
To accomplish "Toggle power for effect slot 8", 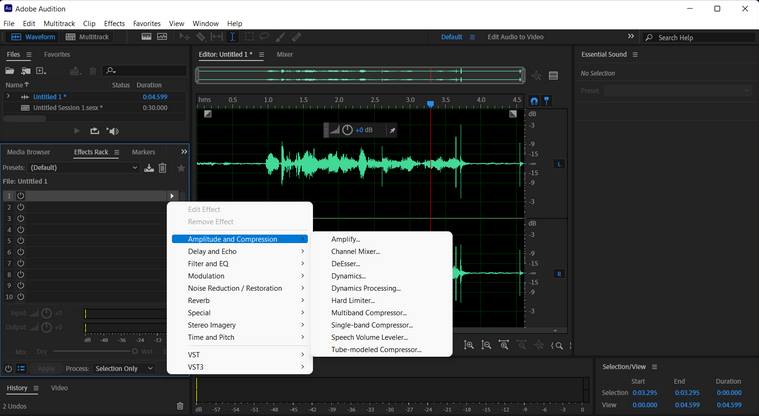I will (20, 275).
